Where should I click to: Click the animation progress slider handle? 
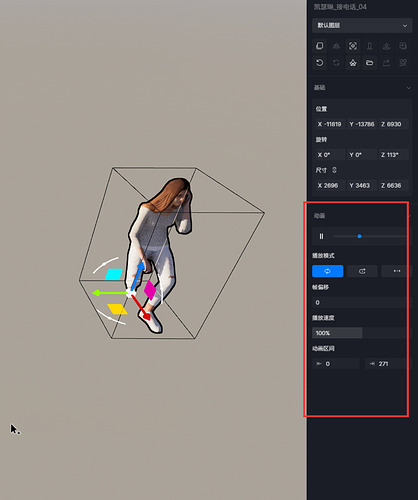(x=359, y=236)
